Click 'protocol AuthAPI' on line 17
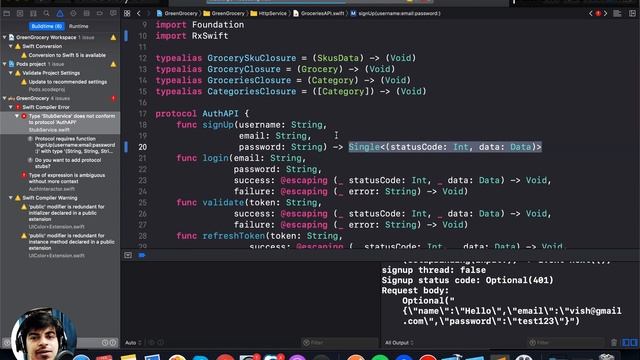640x360 pixels. pyautogui.click(x=197, y=113)
